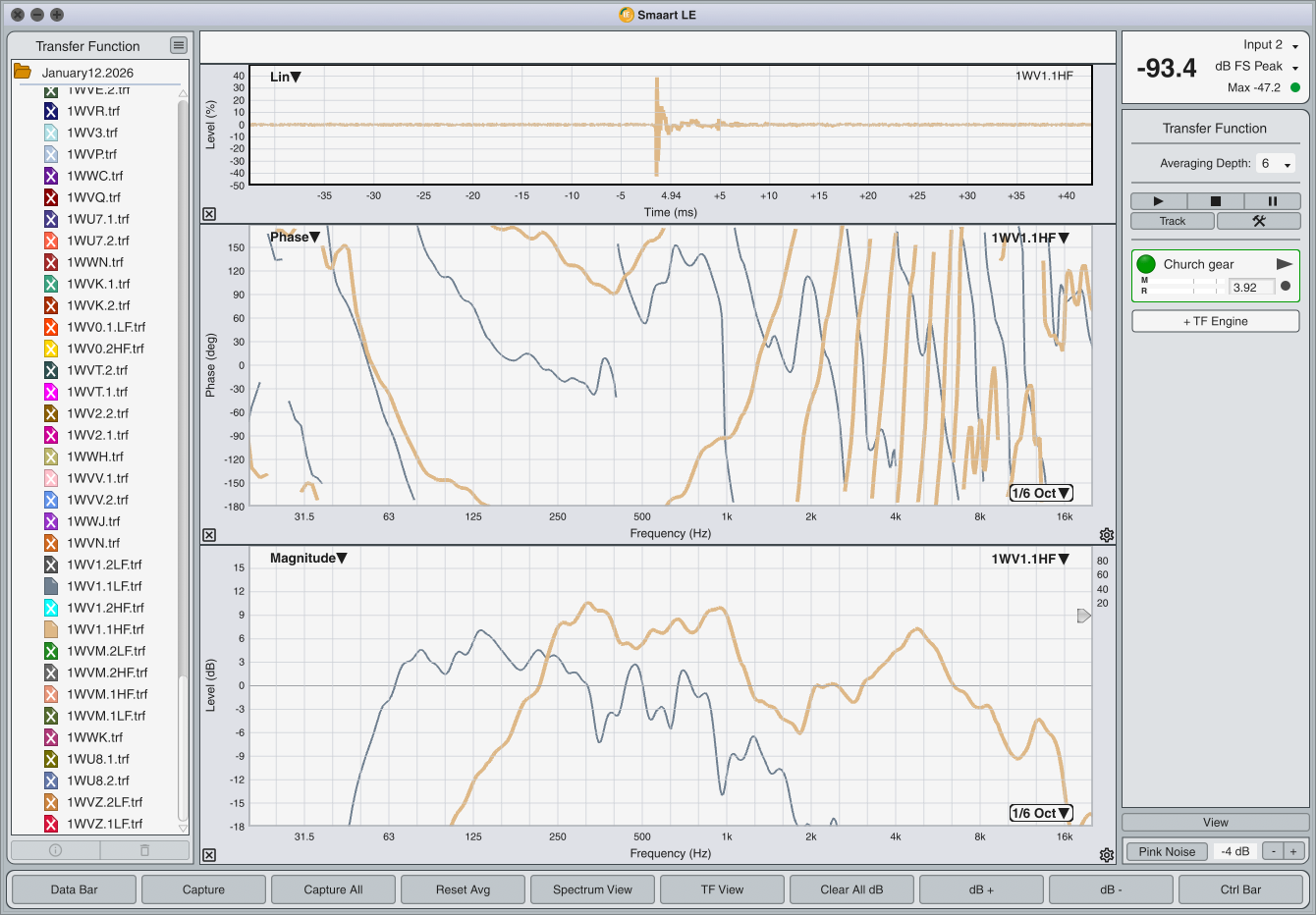Screen dimensions: 1316x915
Task: Close the impulse response Lin plot pane
Action: pyautogui.click(x=209, y=214)
